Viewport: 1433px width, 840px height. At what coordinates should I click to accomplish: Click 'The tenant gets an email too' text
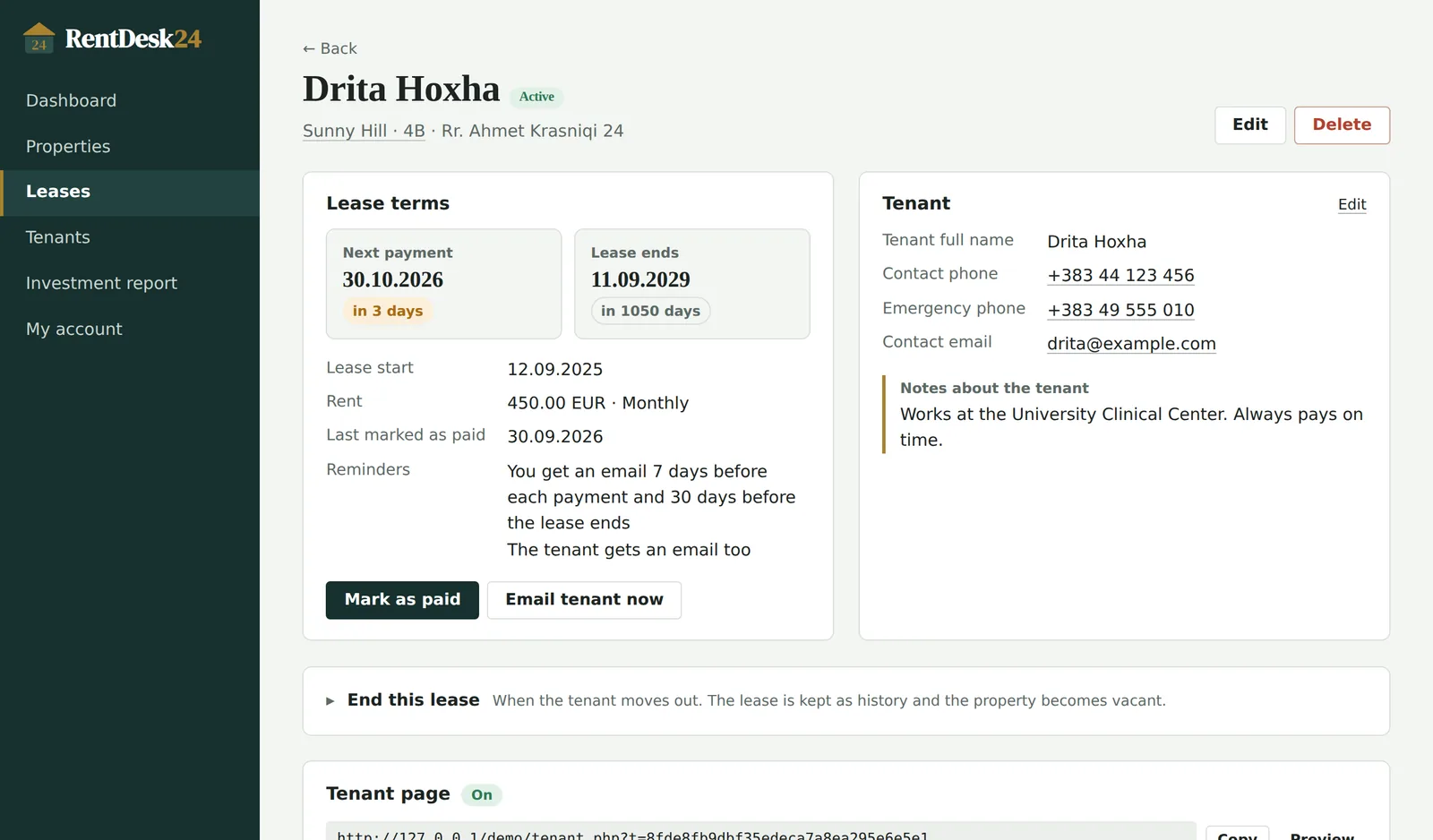coord(629,550)
